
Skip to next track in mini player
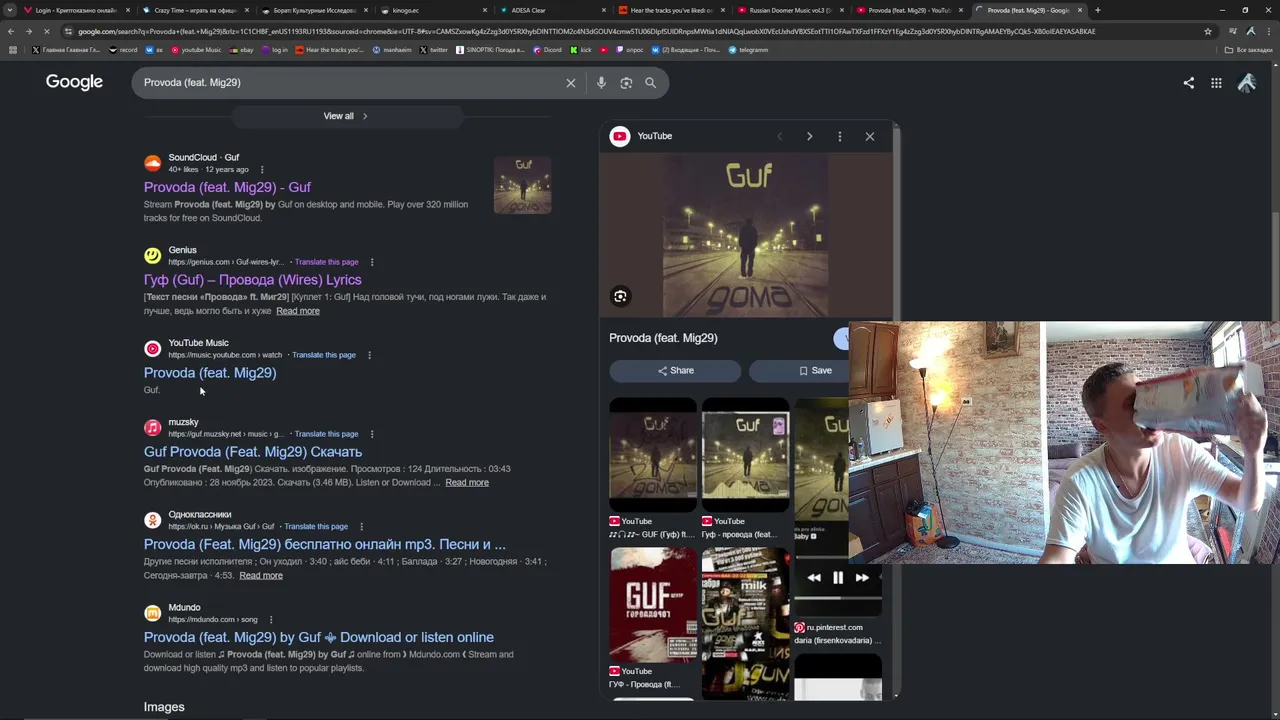pos(862,578)
